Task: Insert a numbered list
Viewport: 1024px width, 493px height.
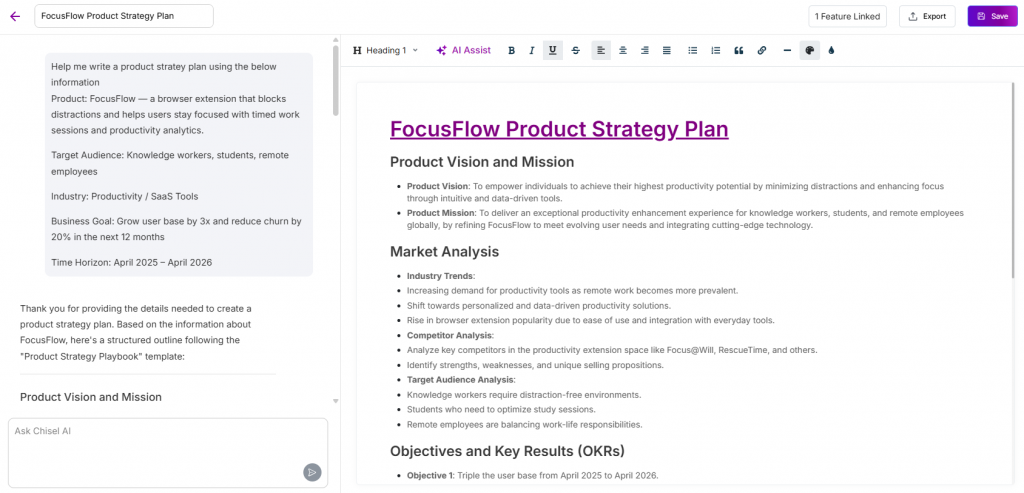Action: coord(716,50)
